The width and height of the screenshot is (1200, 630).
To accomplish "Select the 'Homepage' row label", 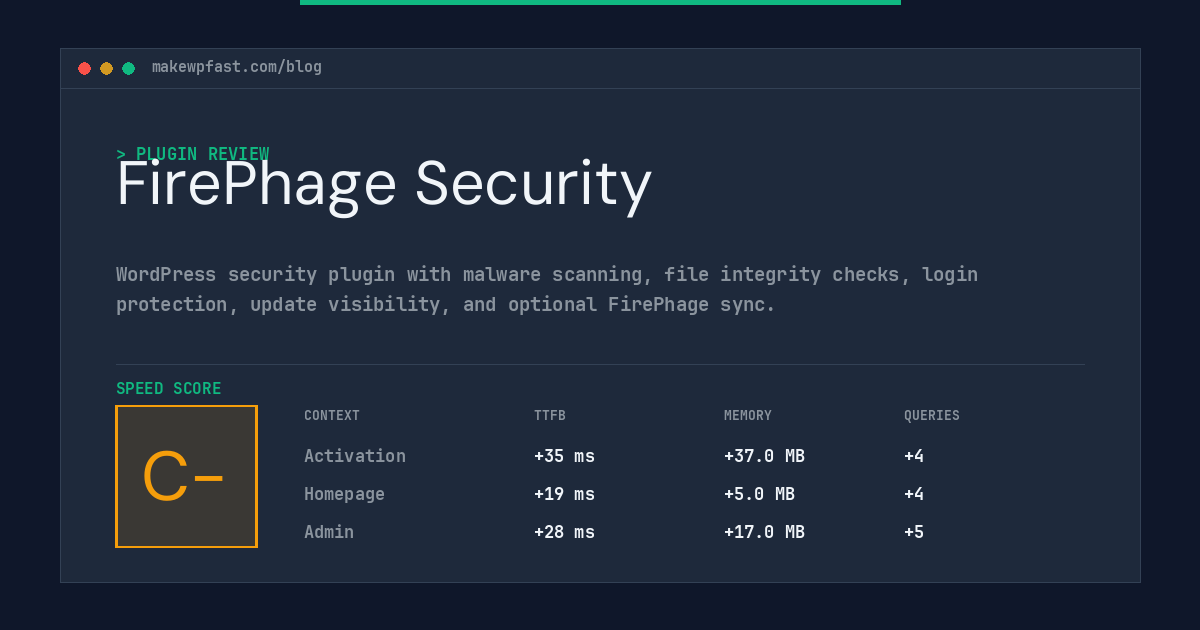I will (344, 494).
